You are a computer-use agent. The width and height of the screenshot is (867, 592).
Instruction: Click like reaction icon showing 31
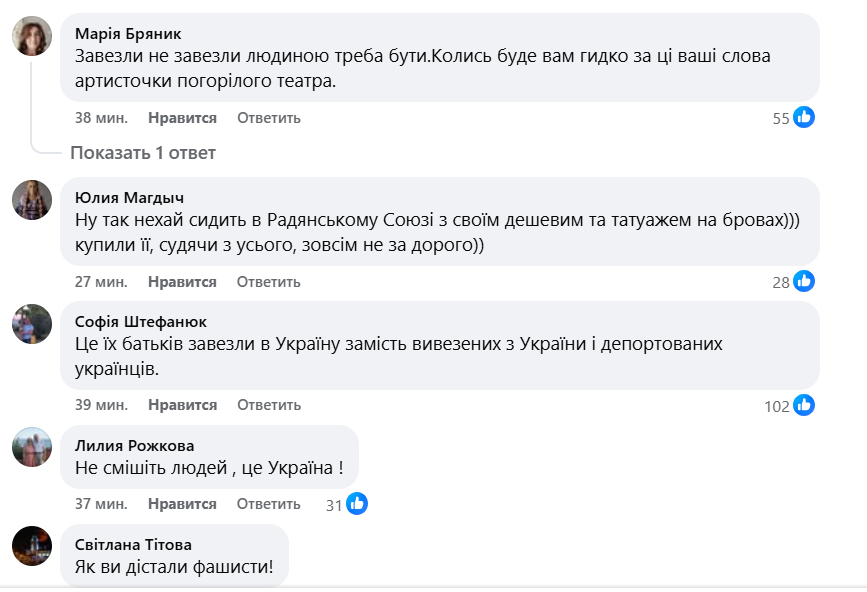point(357,504)
